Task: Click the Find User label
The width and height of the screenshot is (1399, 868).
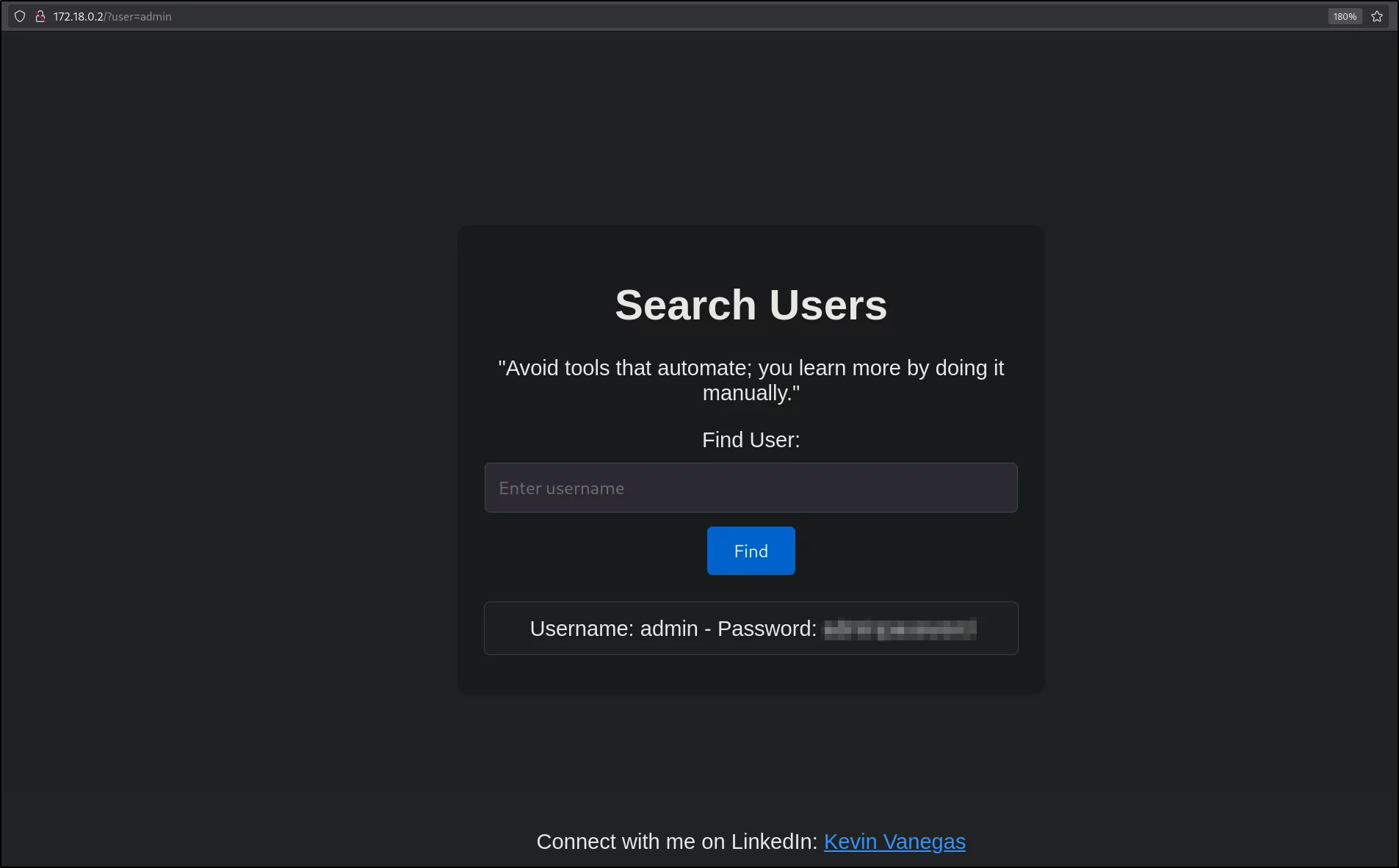Action: click(x=751, y=440)
